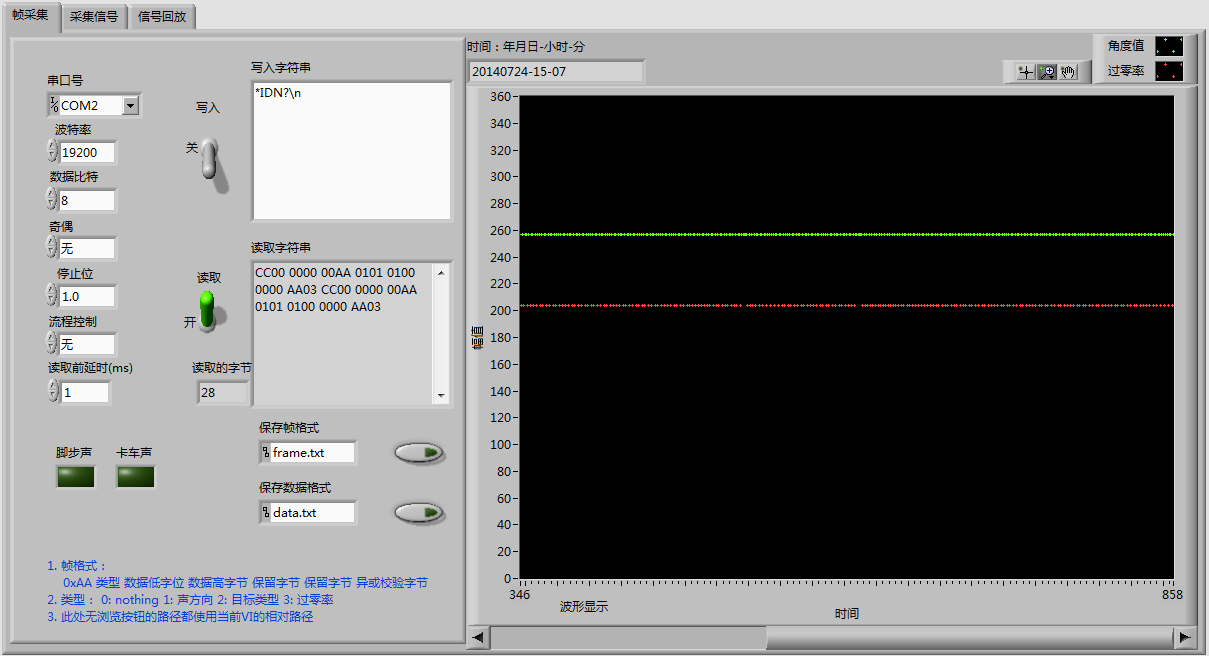The width and height of the screenshot is (1209, 656).
Task: Select the hand pan graph tool
Action: pyautogui.click(x=1068, y=72)
